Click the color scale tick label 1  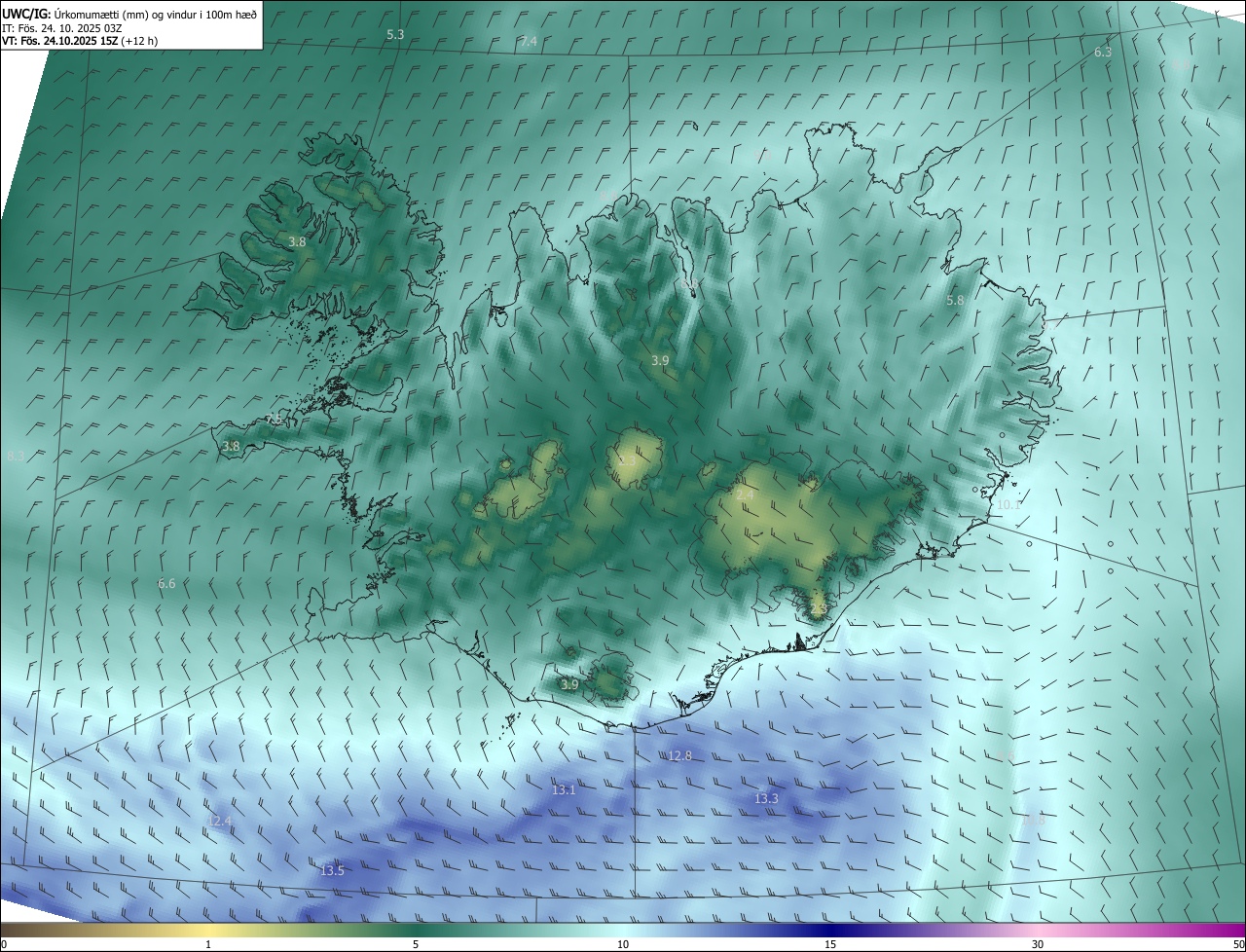[x=208, y=944]
